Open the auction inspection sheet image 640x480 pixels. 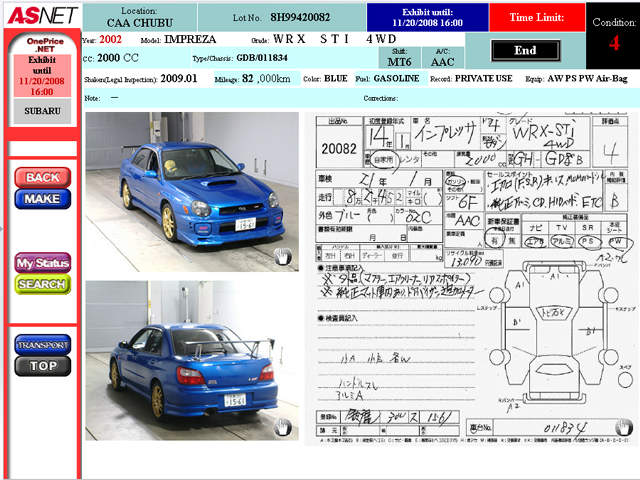pos(473,279)
